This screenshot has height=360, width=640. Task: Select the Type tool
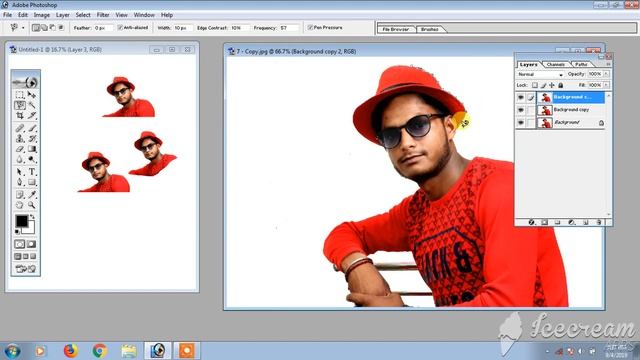point(31,172)
